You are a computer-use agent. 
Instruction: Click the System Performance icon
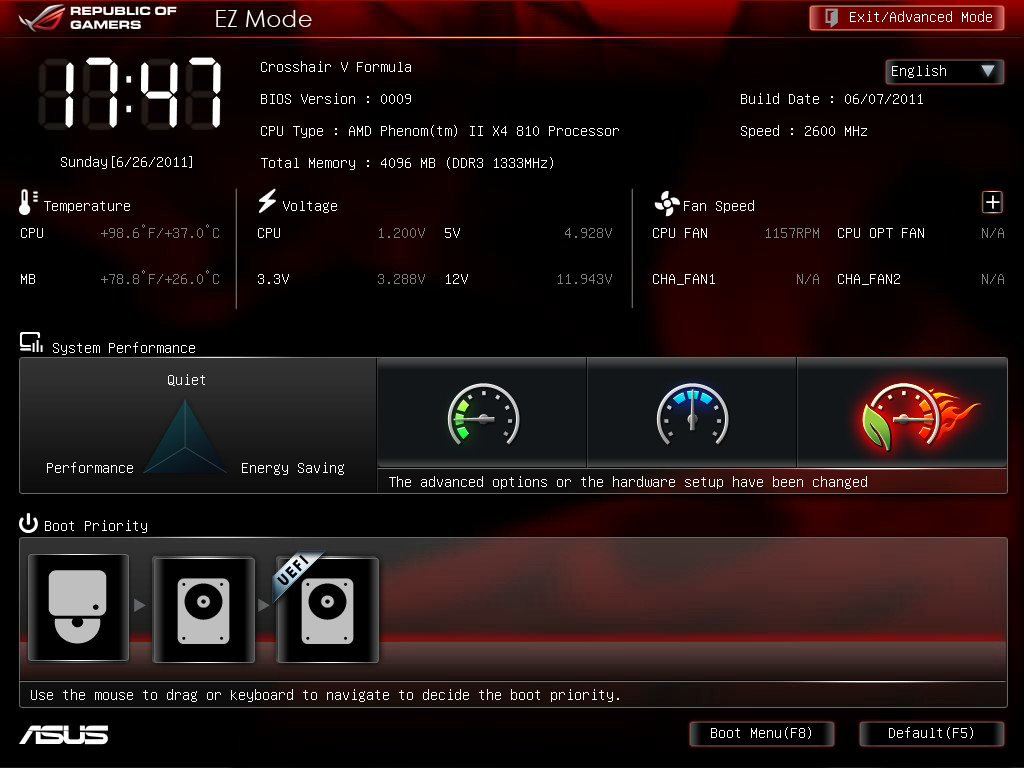[x=31, y=343]
